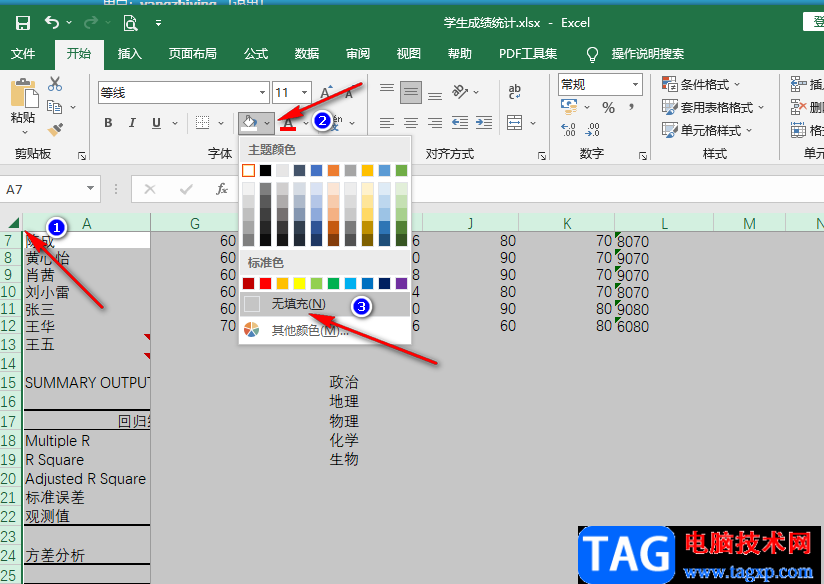
Task: Click the Select All corner triangle
Action: [13, 222]
